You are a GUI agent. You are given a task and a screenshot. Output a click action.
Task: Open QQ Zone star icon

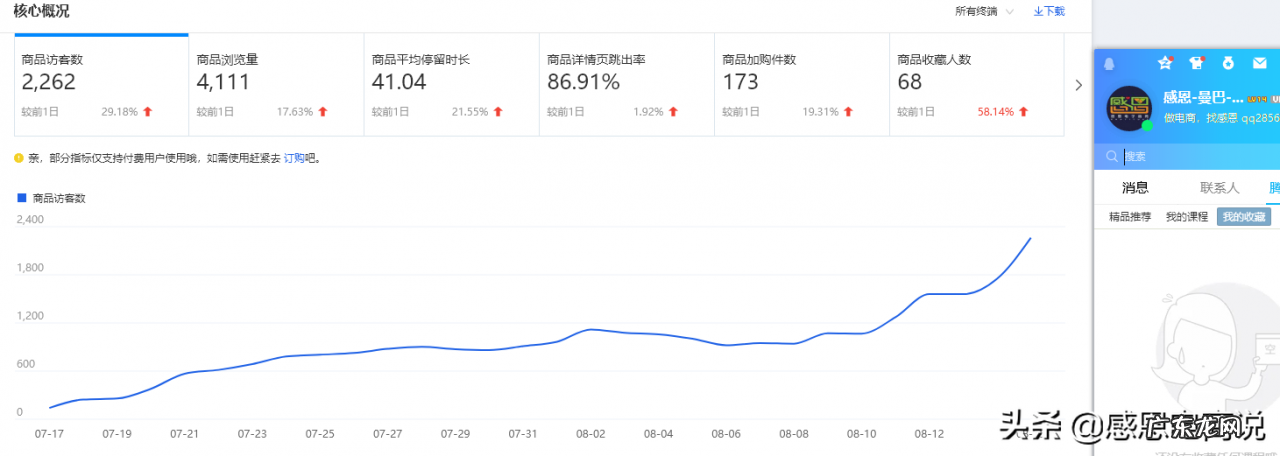[x=1165, y=63]
